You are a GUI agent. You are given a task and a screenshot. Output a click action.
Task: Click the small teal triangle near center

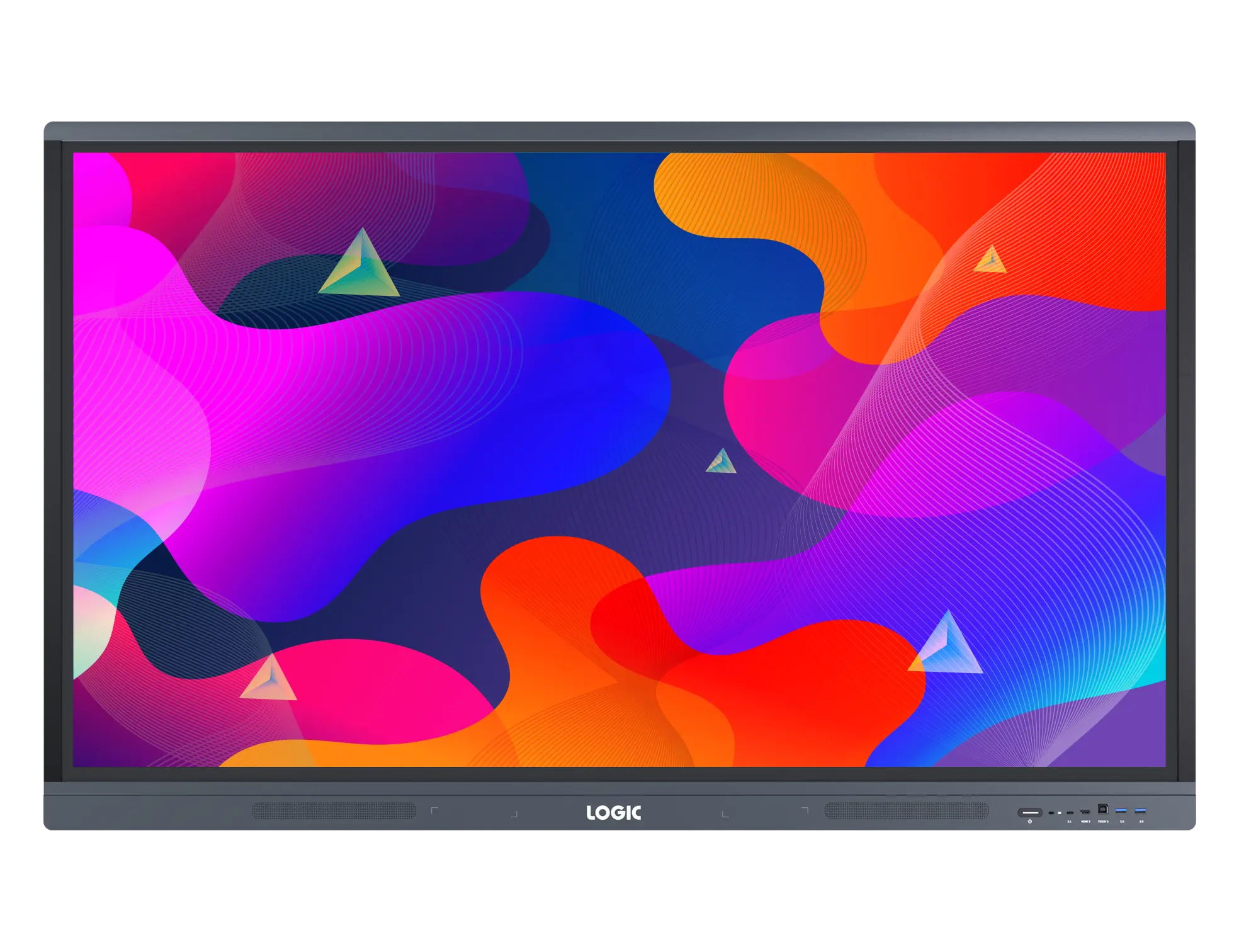721,463
